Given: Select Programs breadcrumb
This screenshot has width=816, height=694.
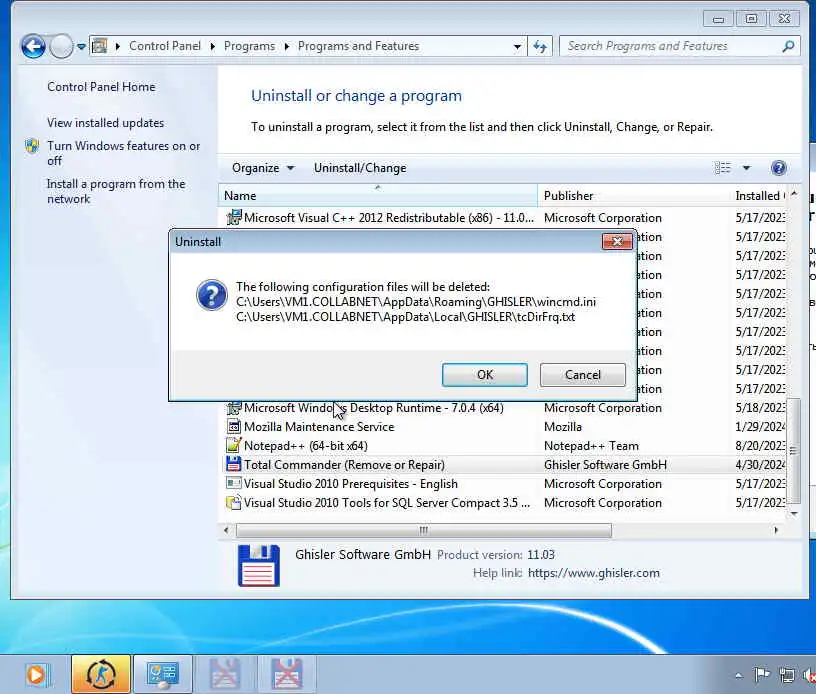Looking at the screenshot, I should (249, 46).
